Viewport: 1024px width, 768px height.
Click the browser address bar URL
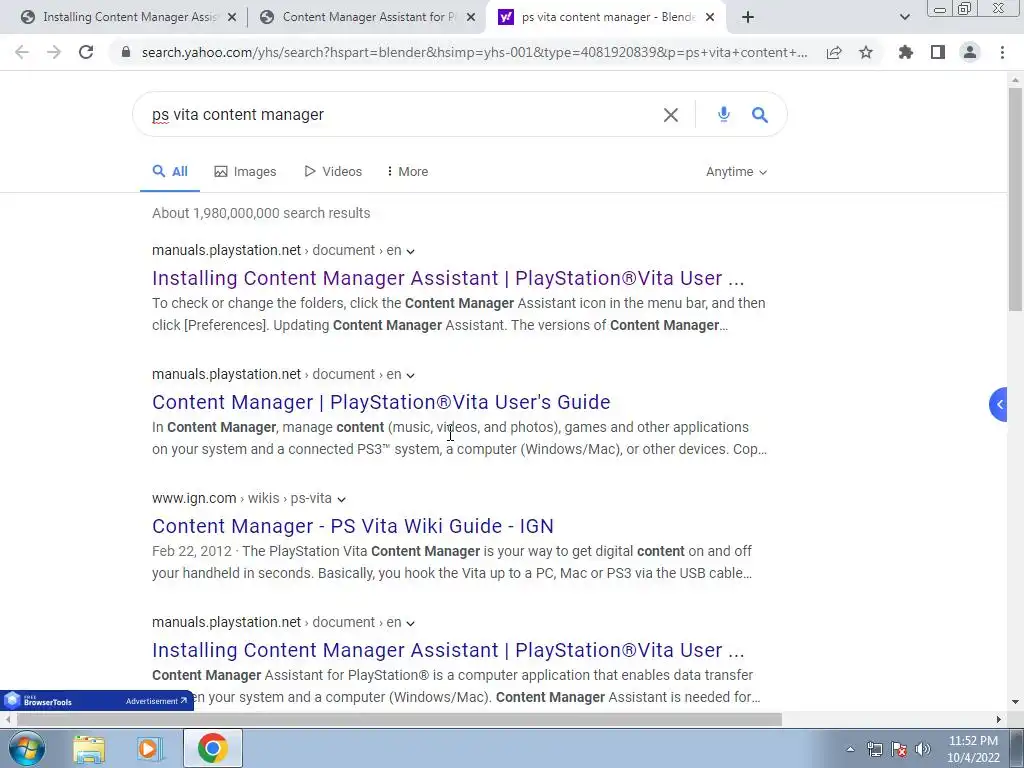(474, 52)
